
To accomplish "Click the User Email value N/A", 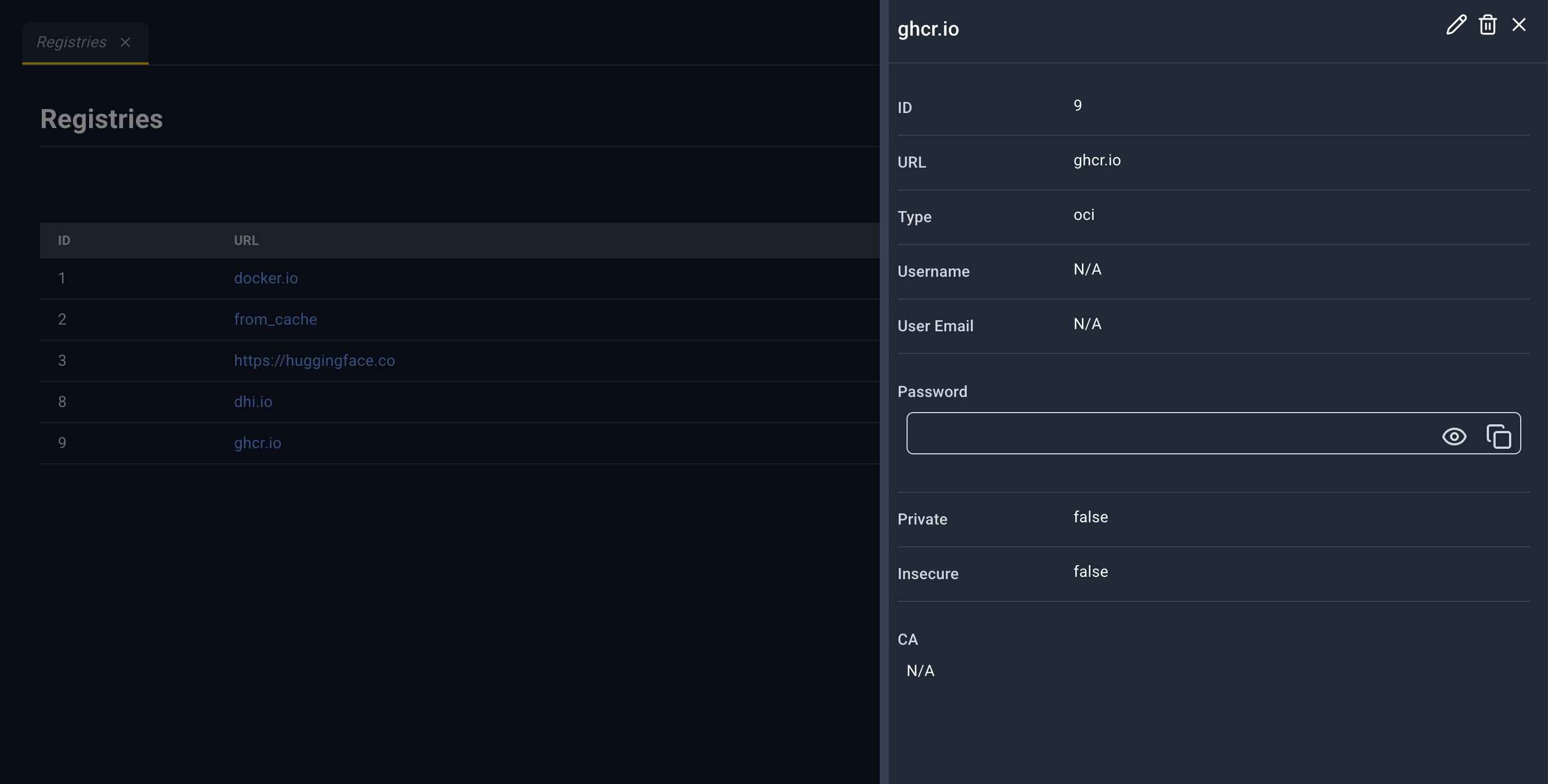I will [x=1087, y=325].
